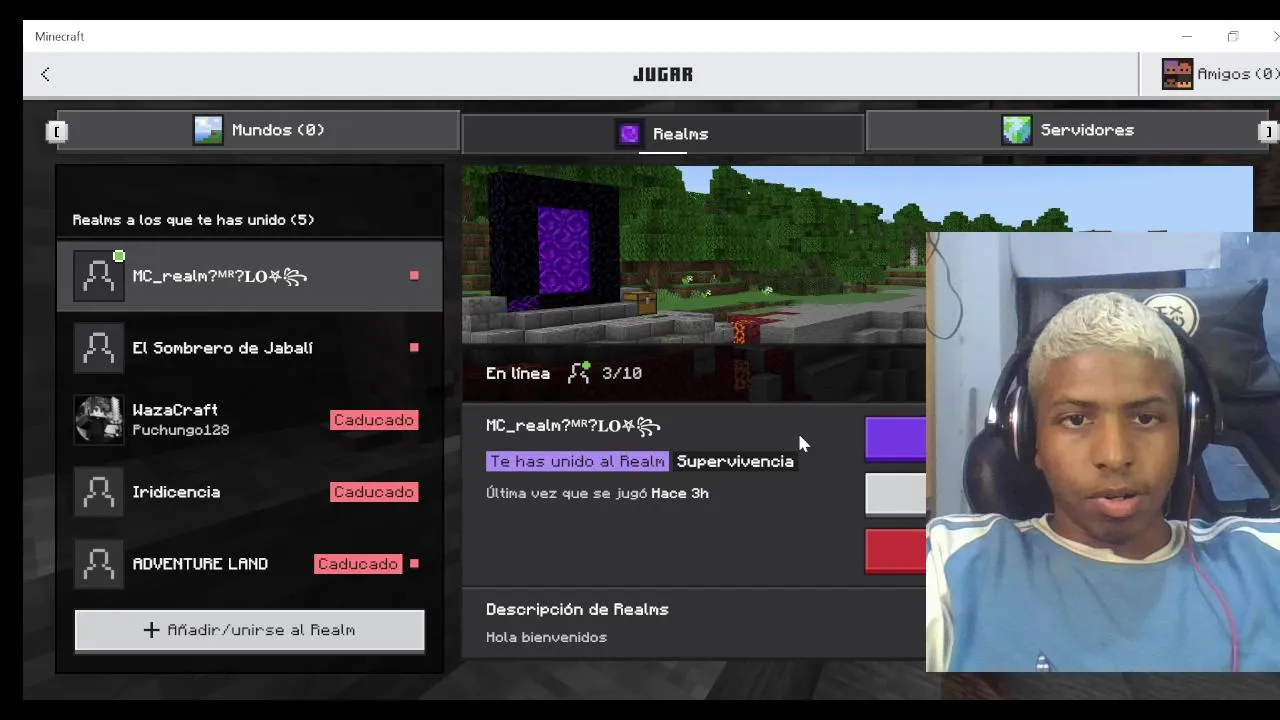The width and height of the screenshot is (1280, 720).
Task: Select the Realms tab
Action: pyautogui.click(x=663, y=134)
